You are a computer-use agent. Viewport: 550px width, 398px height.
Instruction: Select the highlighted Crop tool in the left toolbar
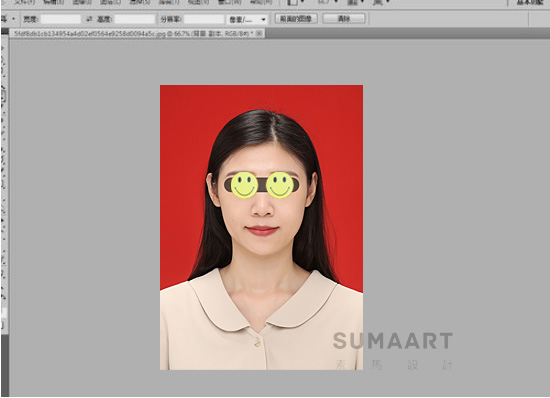click(x=4, y=95)
